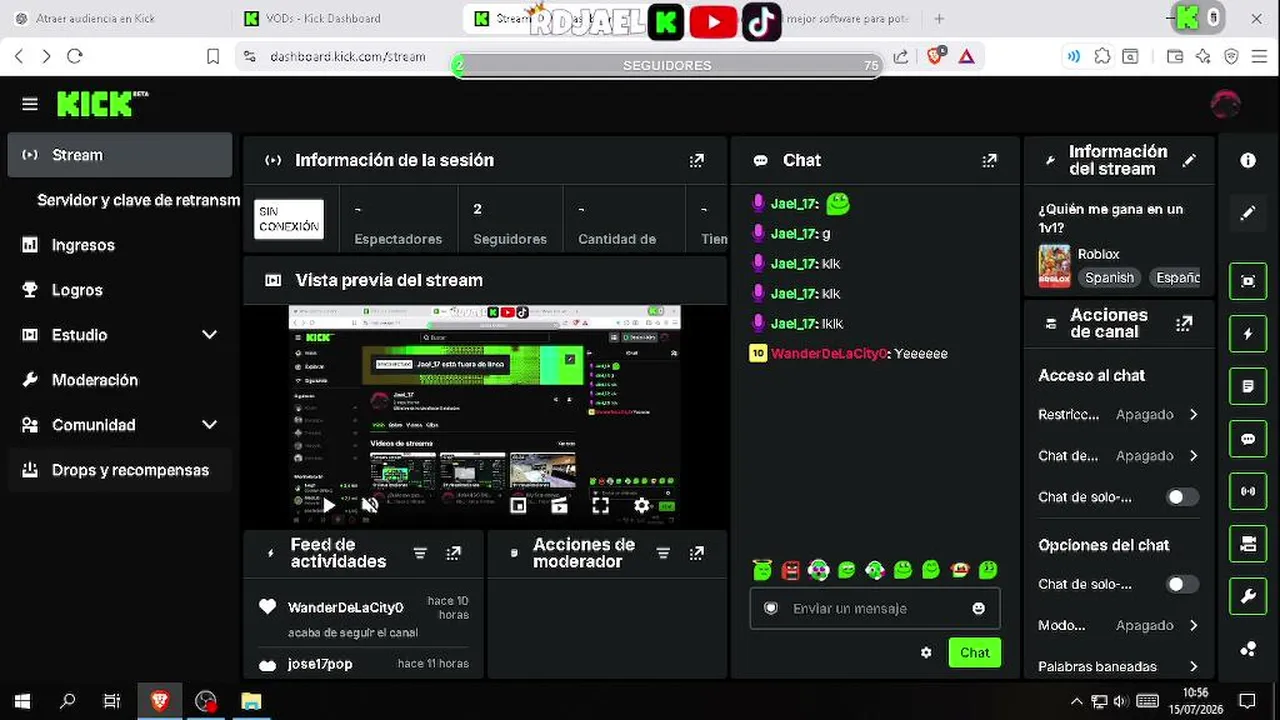
Task: Pop out the Chat panel
Action: point(989,160)
